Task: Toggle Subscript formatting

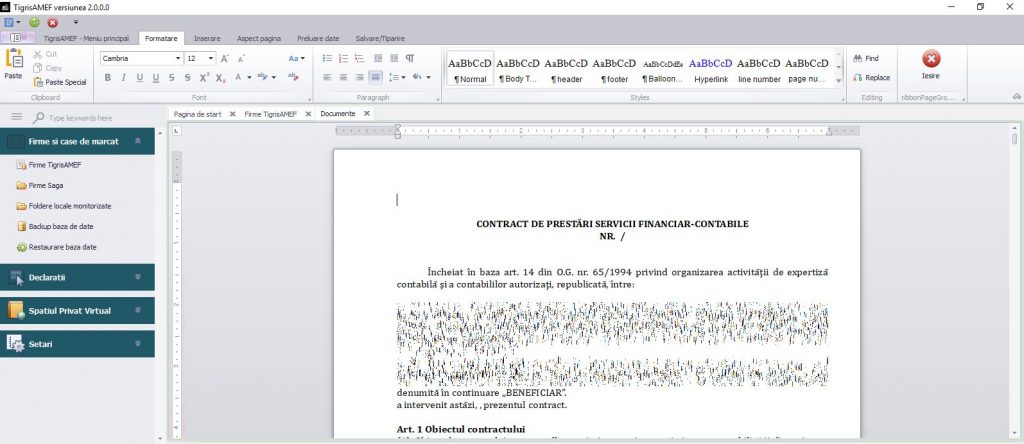Action: (x=221, y=78)
